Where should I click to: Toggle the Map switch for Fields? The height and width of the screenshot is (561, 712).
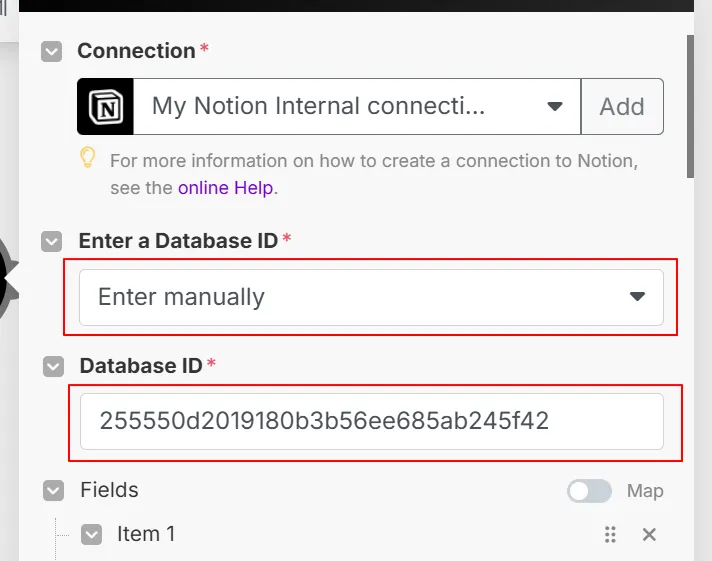589,491
